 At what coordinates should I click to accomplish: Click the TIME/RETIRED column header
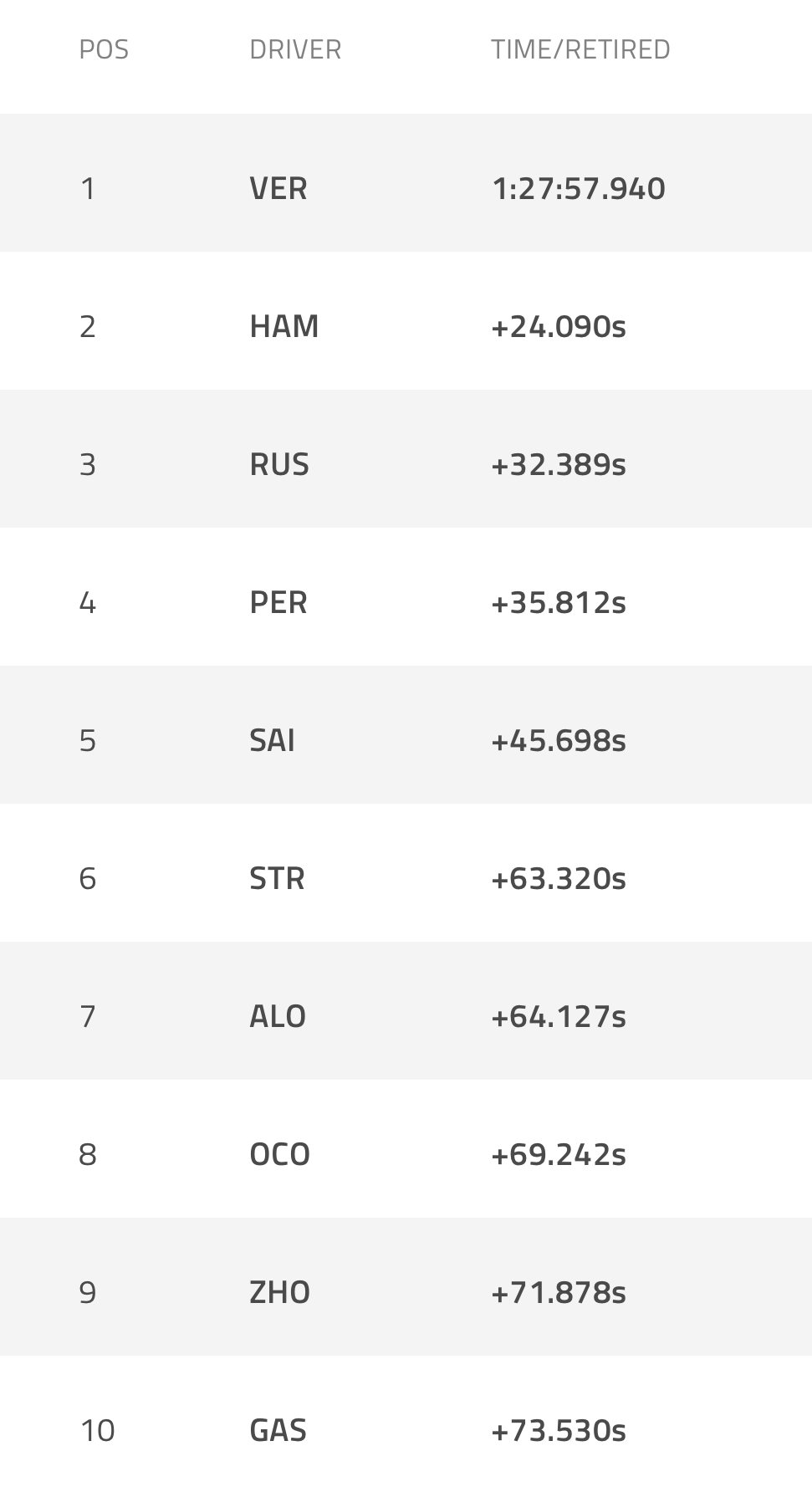point(580,50)
